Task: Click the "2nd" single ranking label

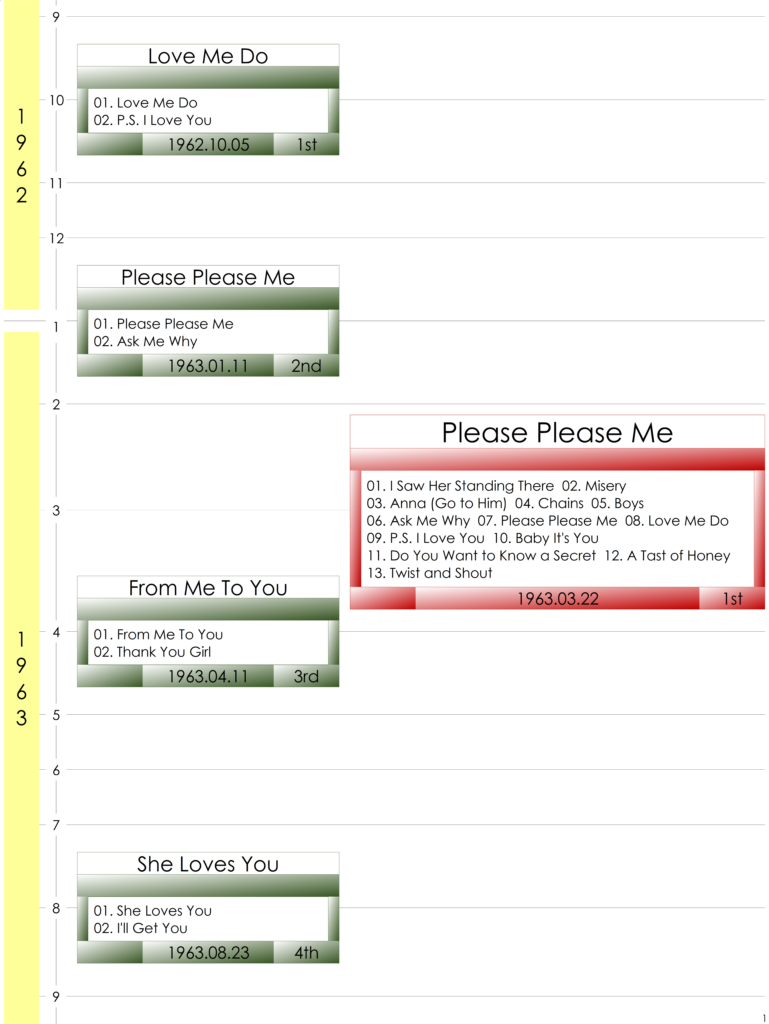Action: (306, 366)
